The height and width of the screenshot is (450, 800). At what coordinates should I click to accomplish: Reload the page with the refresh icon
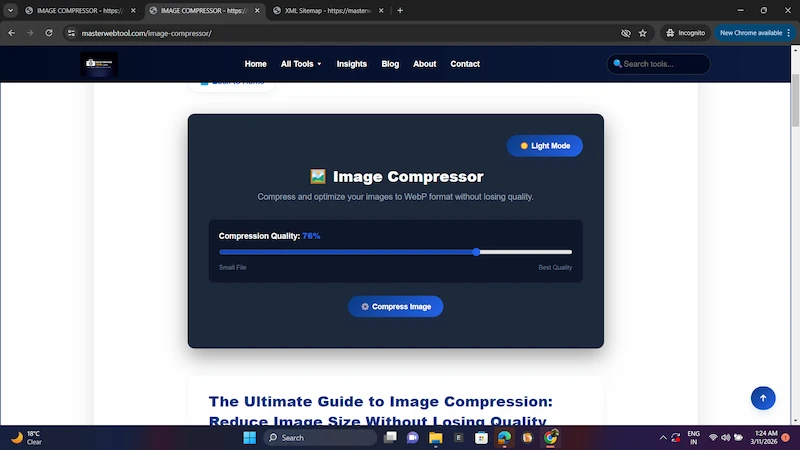tap(49, 33)
